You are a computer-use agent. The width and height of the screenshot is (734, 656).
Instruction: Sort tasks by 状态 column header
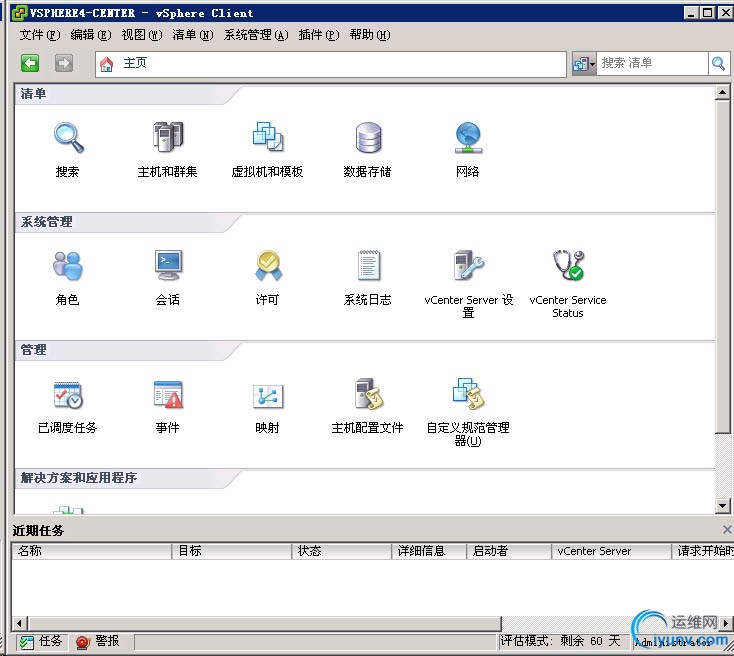click(342, 551)
